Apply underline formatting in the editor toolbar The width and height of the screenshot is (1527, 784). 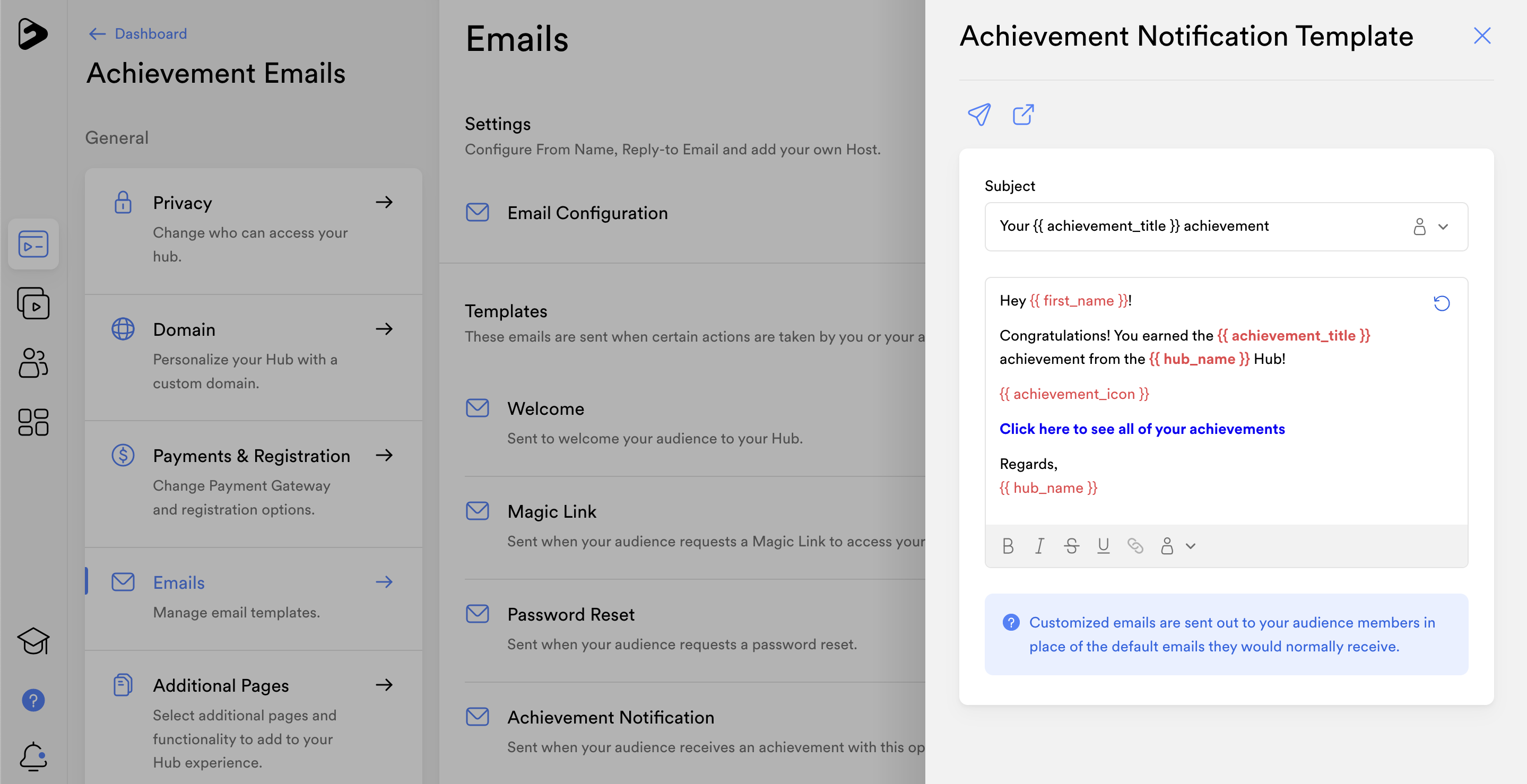(x=1103, y=546)
